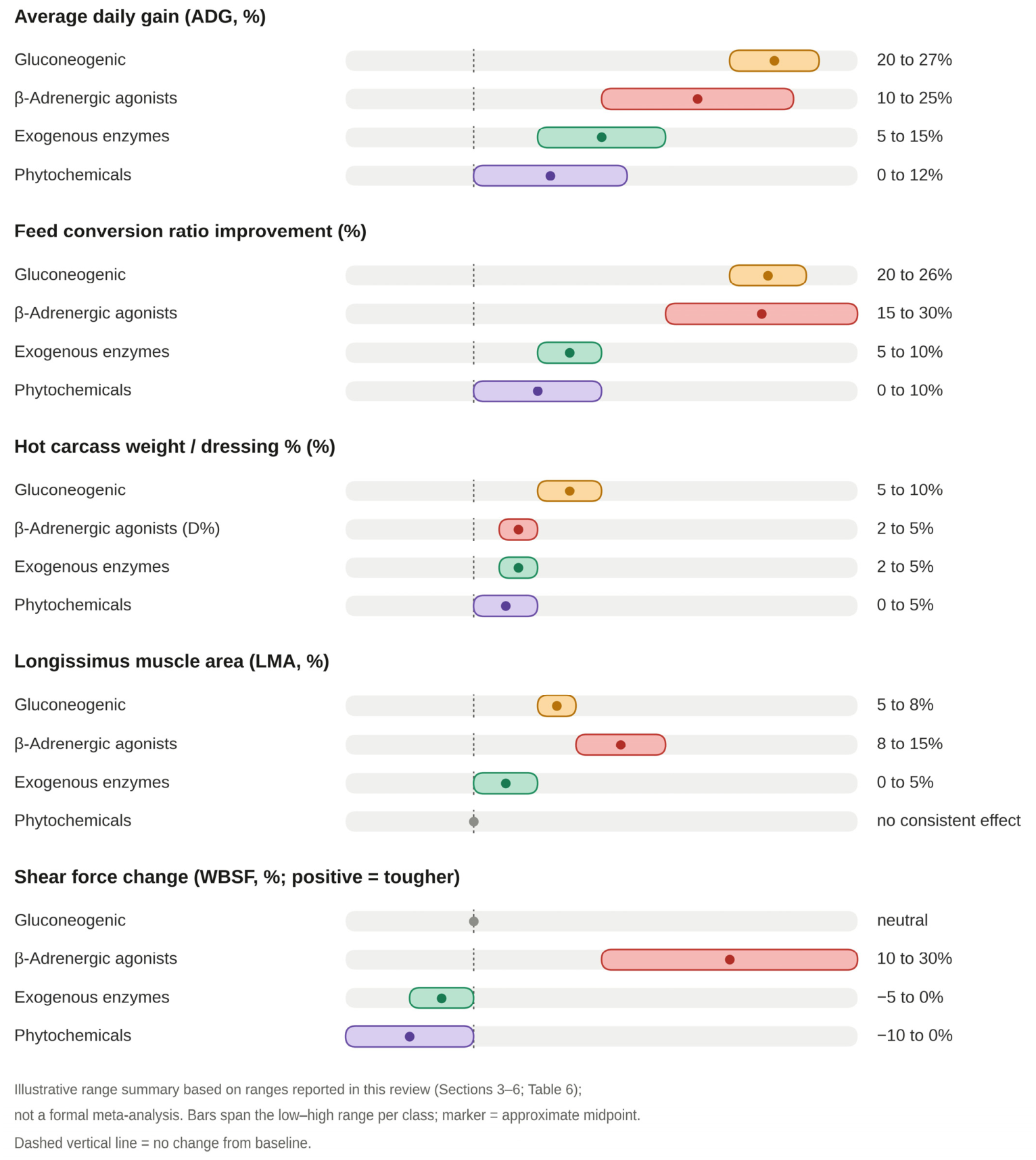Select the Gluconeogenic hot carcass weight bar
Viewport: 1036px width, 1160px height.
point(569,491)
